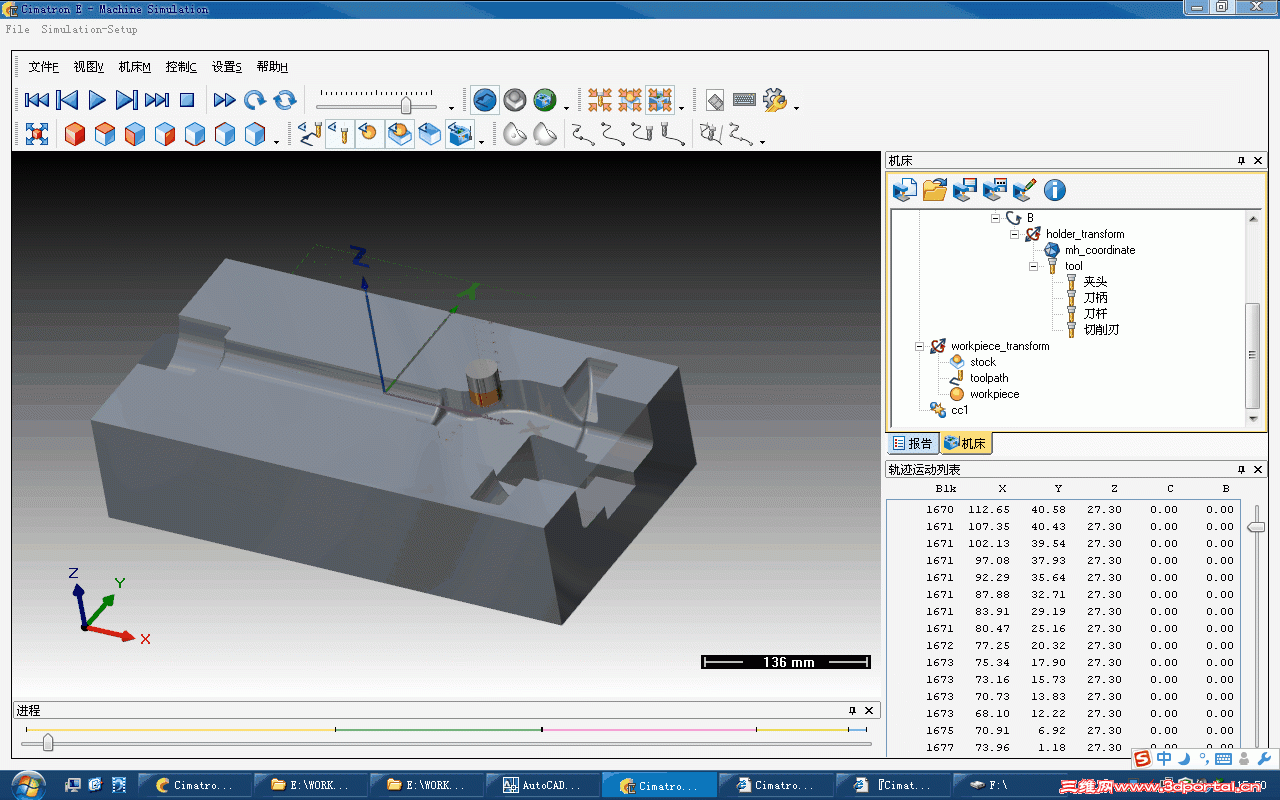
Task: Click the eraser icon in the toolbar
Action: tap(714, 100)
